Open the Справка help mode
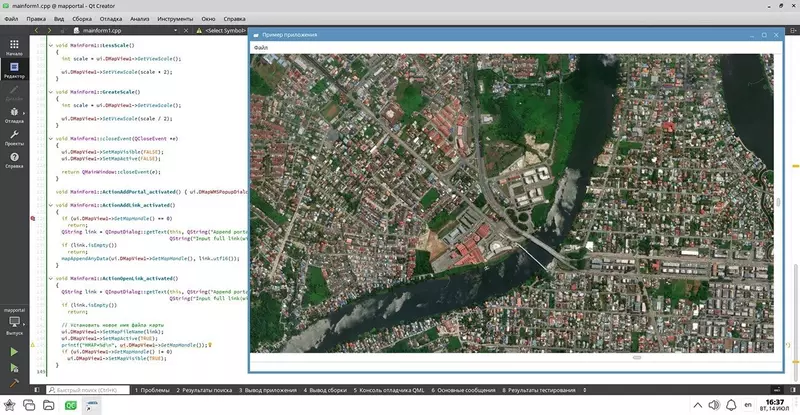The width and height of the screenshot is (800, 415). coord(14,160)
